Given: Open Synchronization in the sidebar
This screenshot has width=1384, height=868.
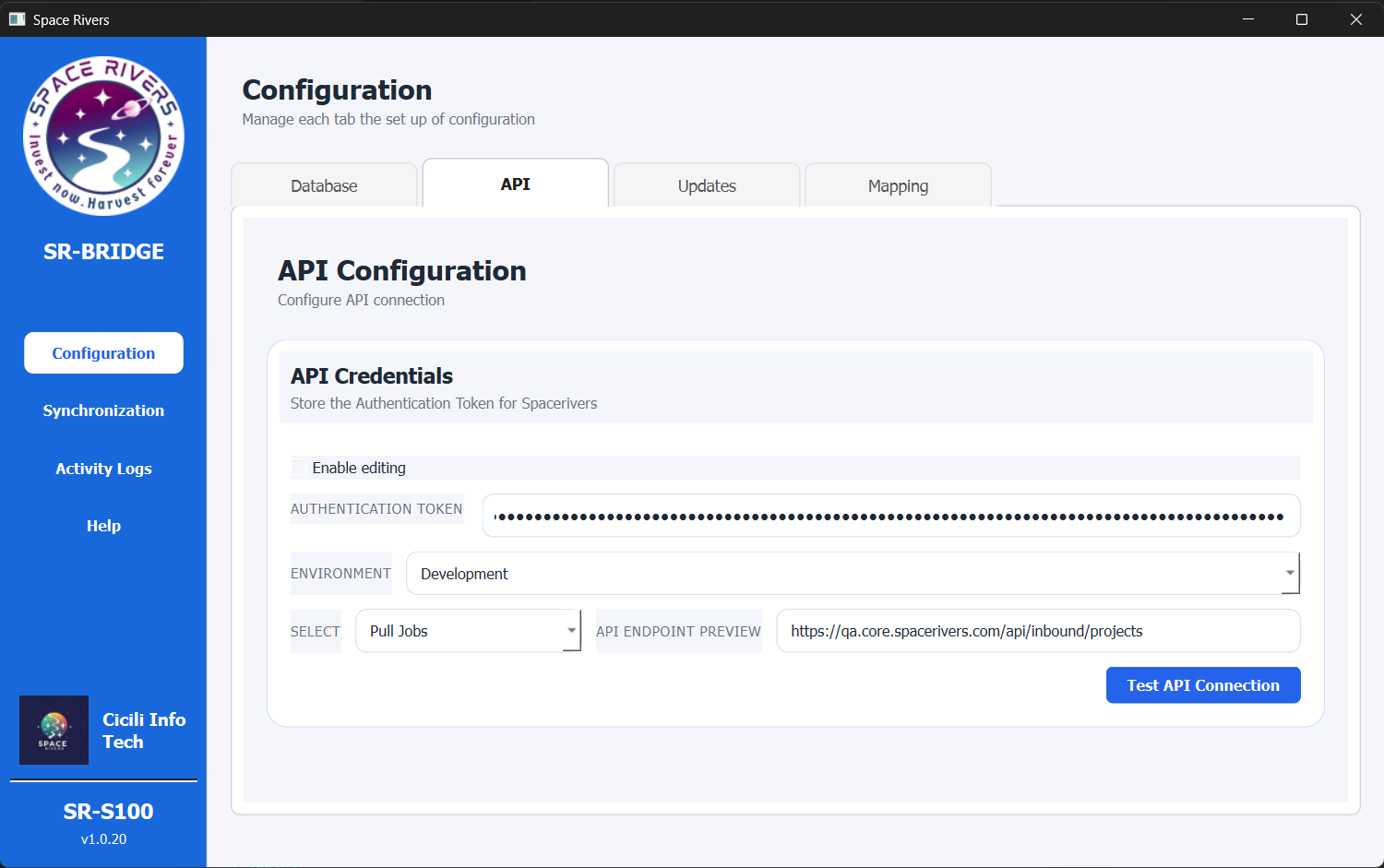Looking at the screenshot, I should tap(103, 410).
